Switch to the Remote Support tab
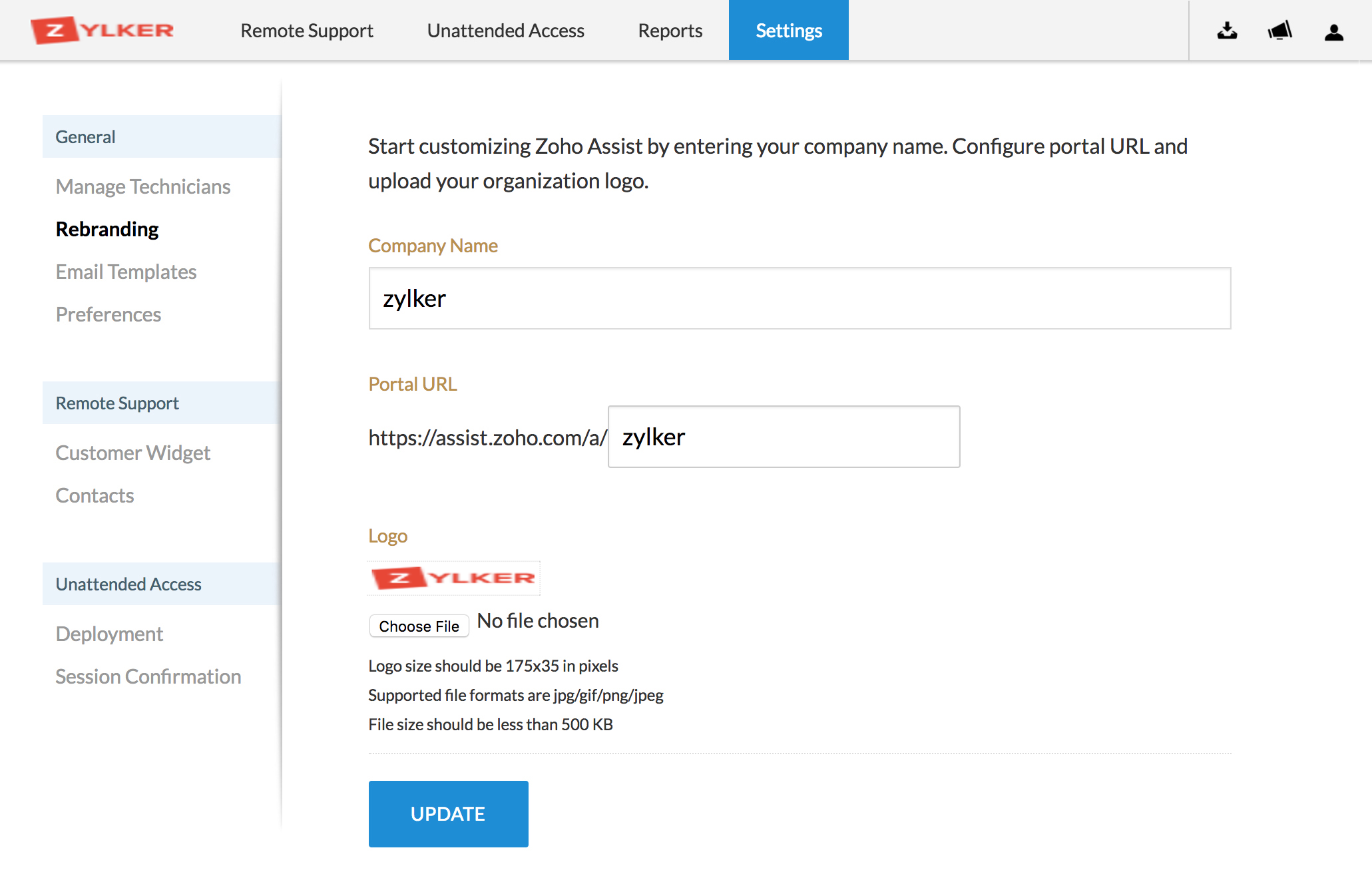The height and width of the screenshot is (882, 1372). [x=306, y=30]
